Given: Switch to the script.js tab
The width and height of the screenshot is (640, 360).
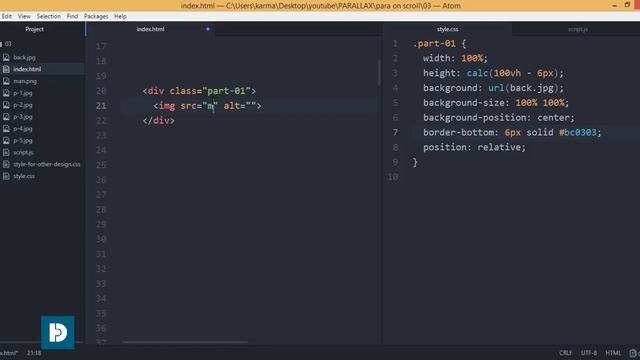Looking at the screenshot, I should pyautogui.click(x=578, y=29).
